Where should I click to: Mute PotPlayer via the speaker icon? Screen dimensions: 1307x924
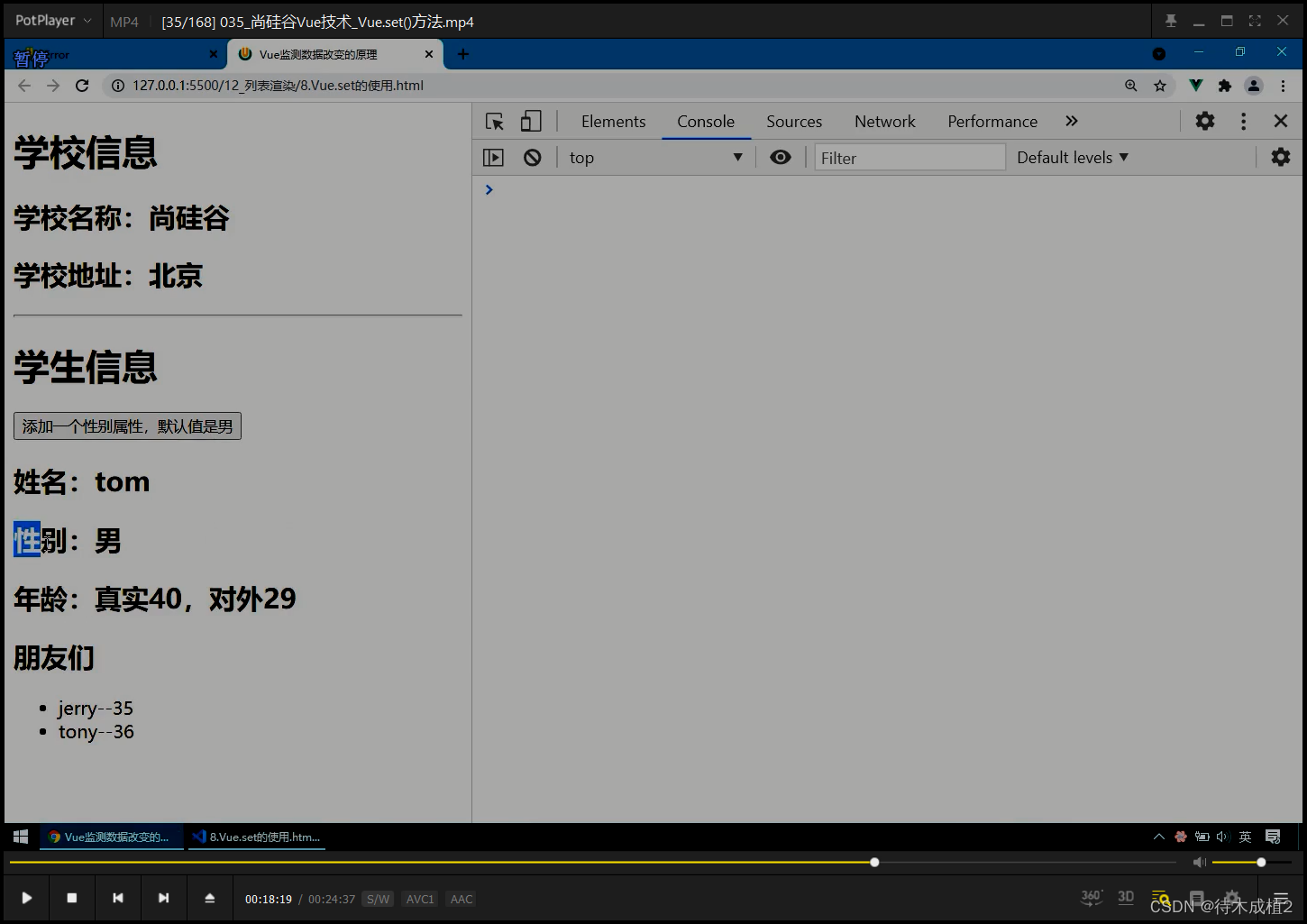(1200, 863)
